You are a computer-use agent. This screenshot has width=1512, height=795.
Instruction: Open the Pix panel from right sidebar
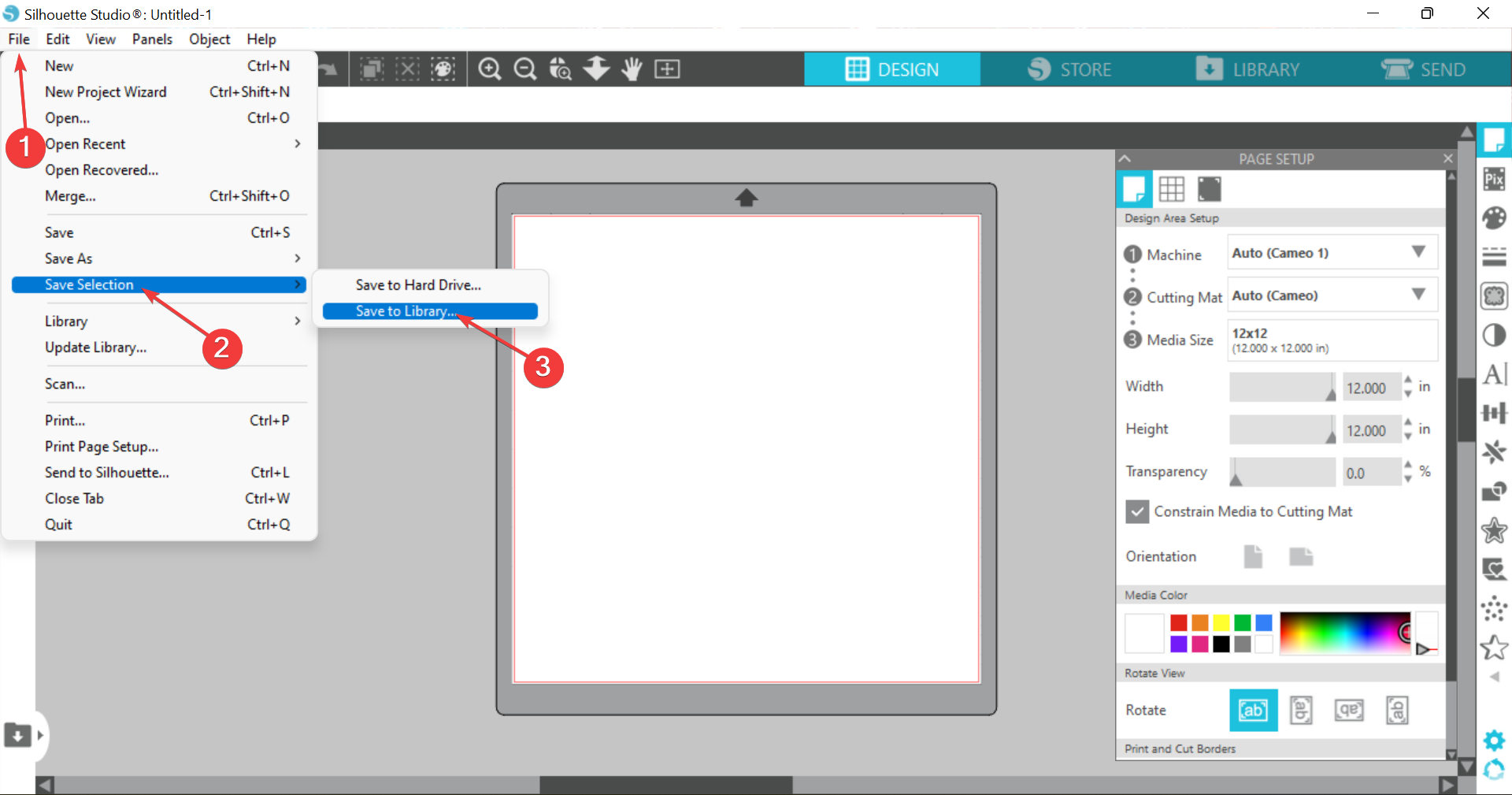1494,179
